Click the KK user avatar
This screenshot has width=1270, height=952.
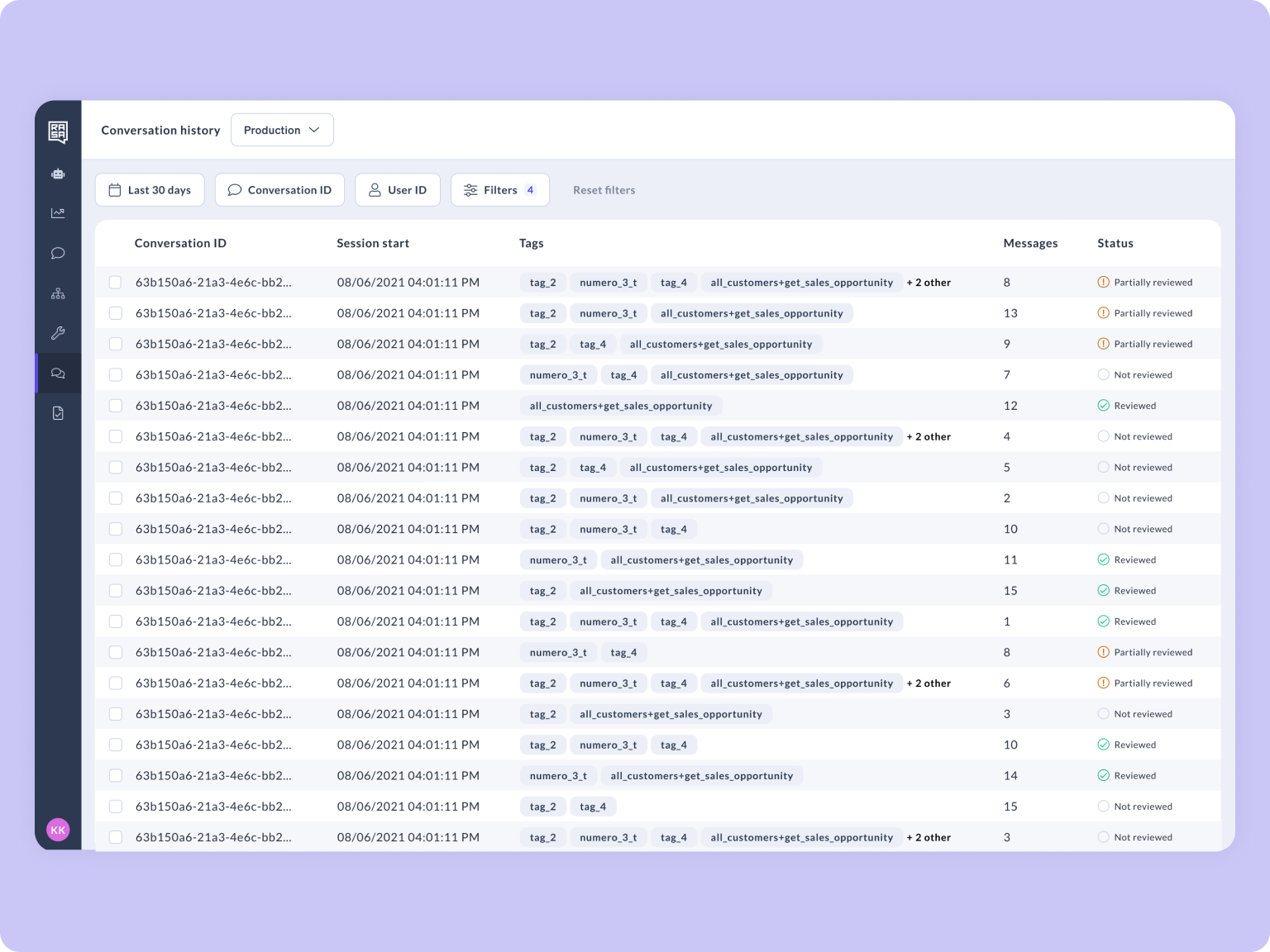[x=58, y=830]
